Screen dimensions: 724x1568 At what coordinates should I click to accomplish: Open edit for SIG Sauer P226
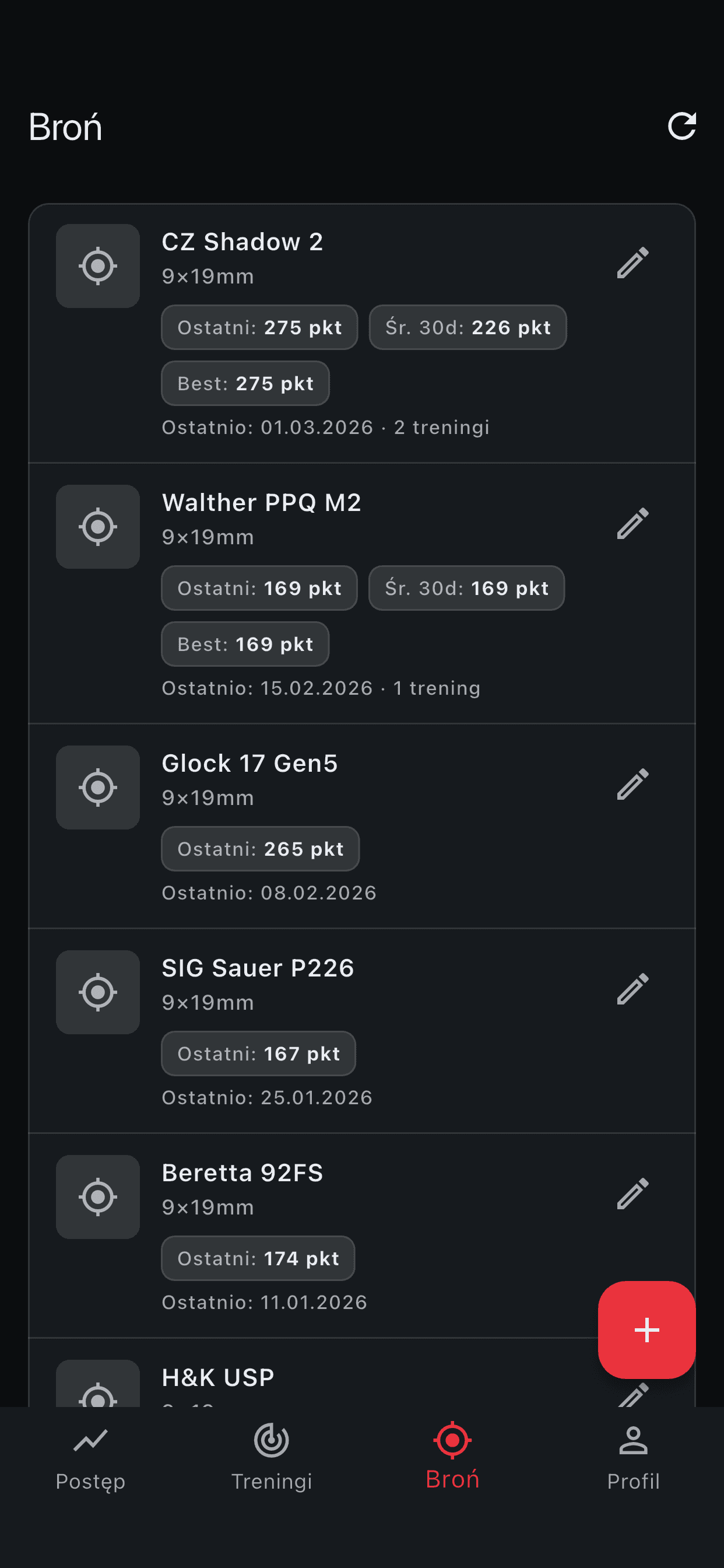click(x=632, y=989)
